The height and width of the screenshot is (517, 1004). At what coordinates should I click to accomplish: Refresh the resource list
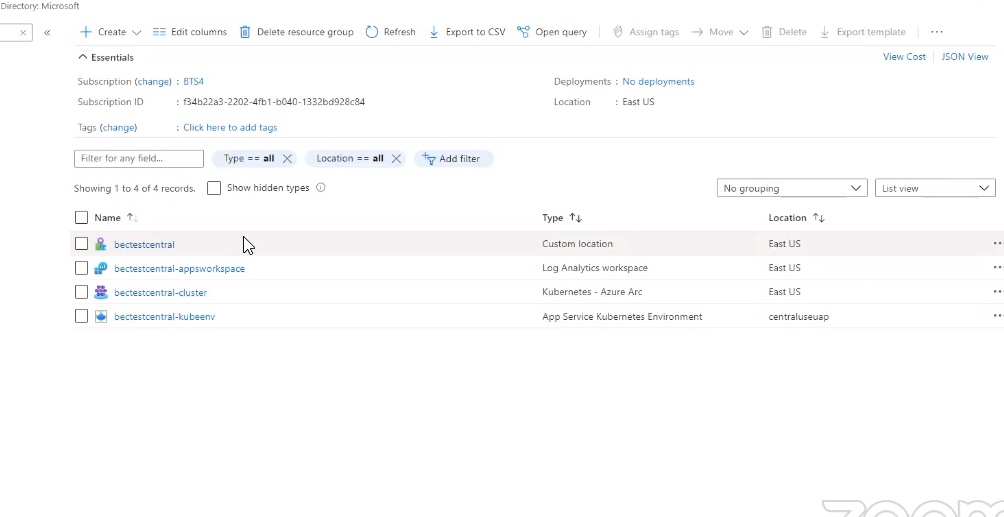pyautogui.click(x=391, y=31)
